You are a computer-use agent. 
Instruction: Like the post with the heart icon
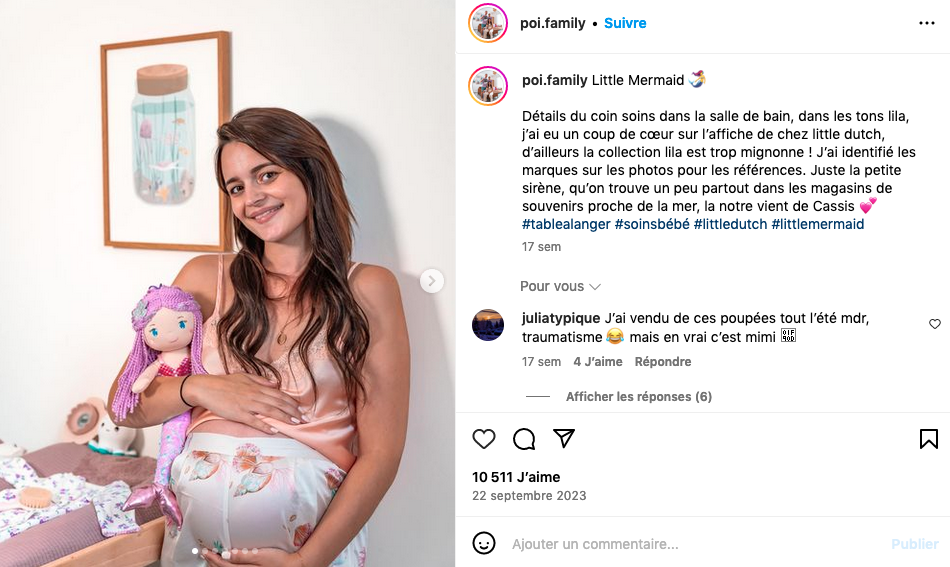click(484, 439)
